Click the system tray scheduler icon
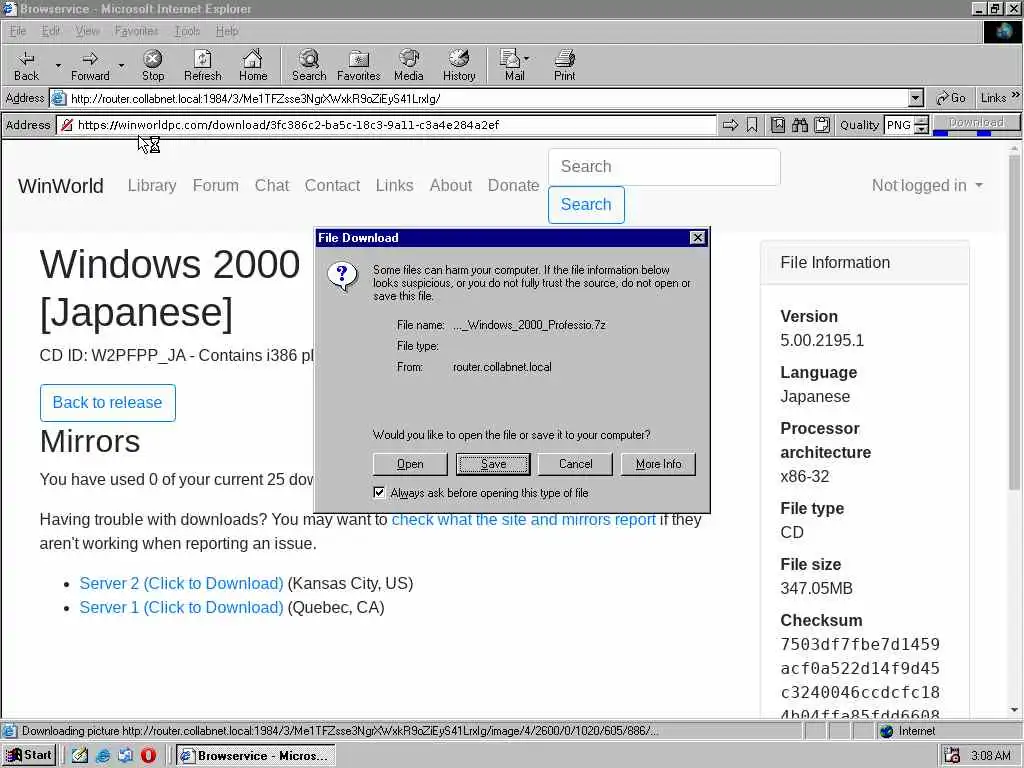Screen dimensions: 1024x768 (x=952, y=756)
